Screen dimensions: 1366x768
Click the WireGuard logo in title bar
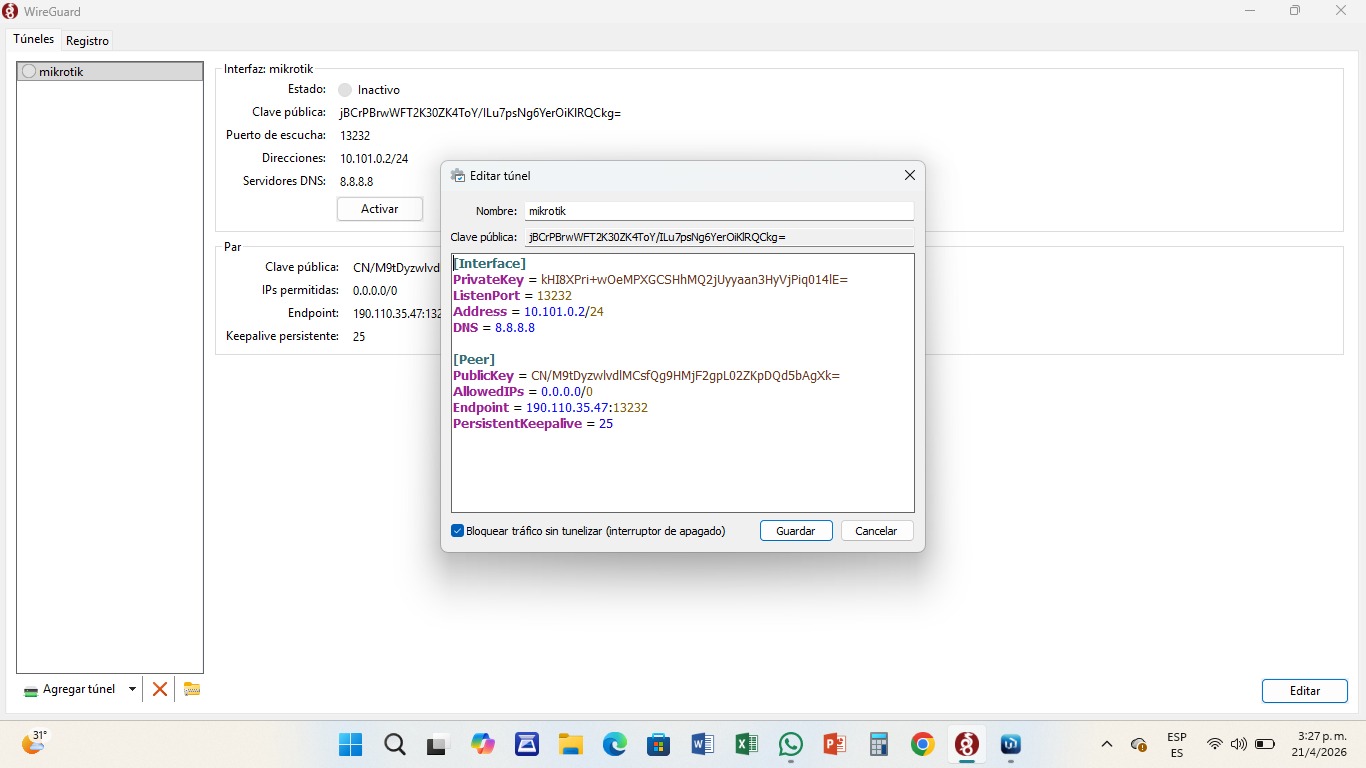[11, 11]
